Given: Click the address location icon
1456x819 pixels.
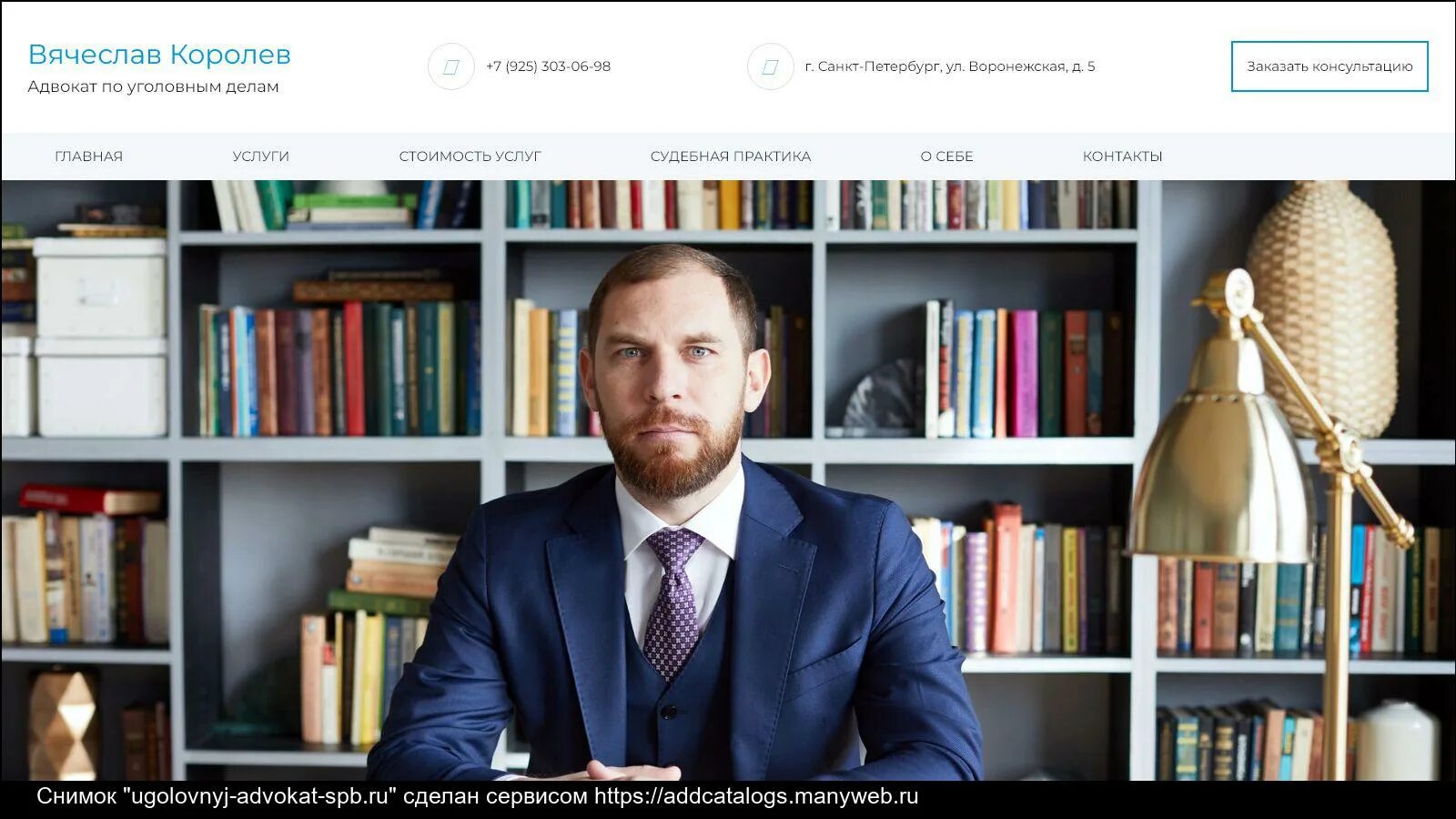Looking at the screenshot, I should pos(770,66).
